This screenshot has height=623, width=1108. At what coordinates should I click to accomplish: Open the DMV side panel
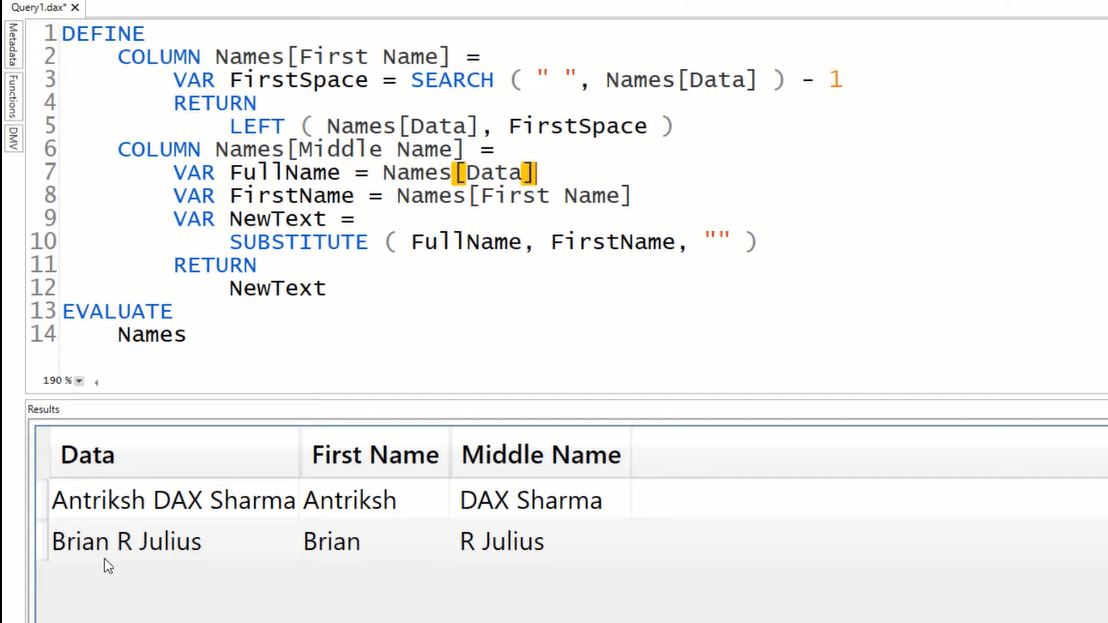click(x=13, y=138)
